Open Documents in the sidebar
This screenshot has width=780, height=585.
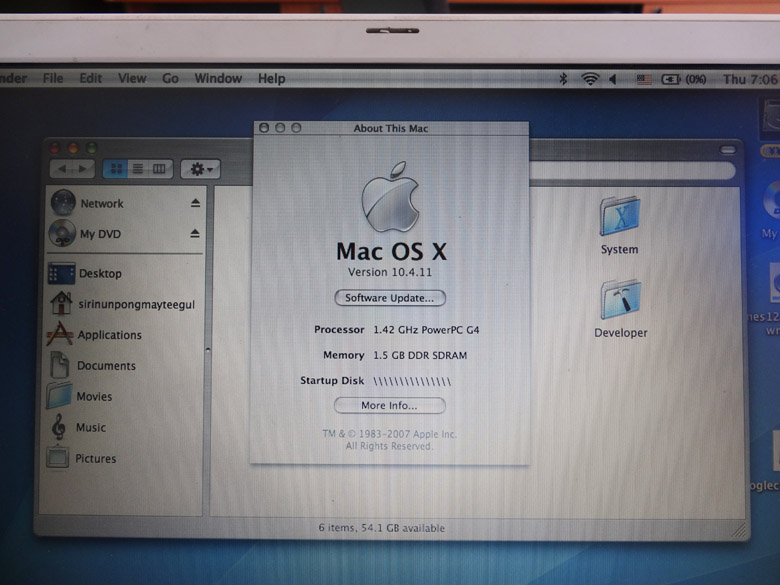pos(106,366)
